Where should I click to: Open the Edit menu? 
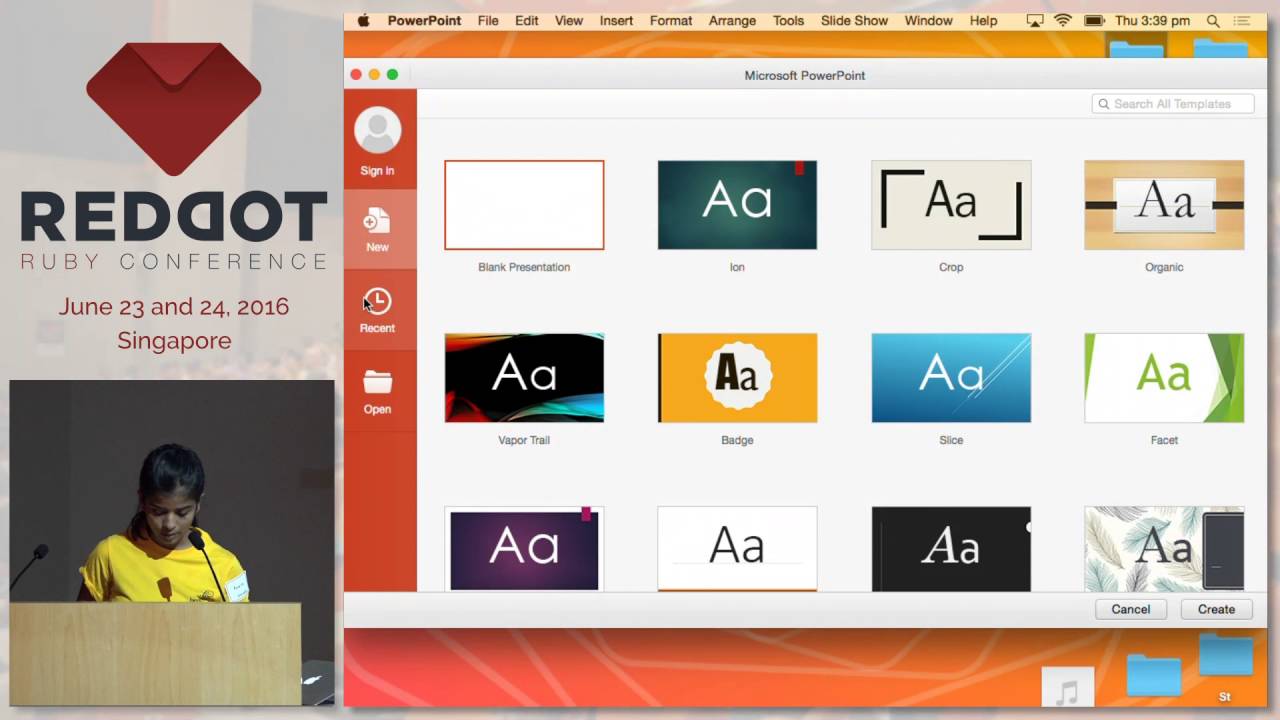(527, 20)
